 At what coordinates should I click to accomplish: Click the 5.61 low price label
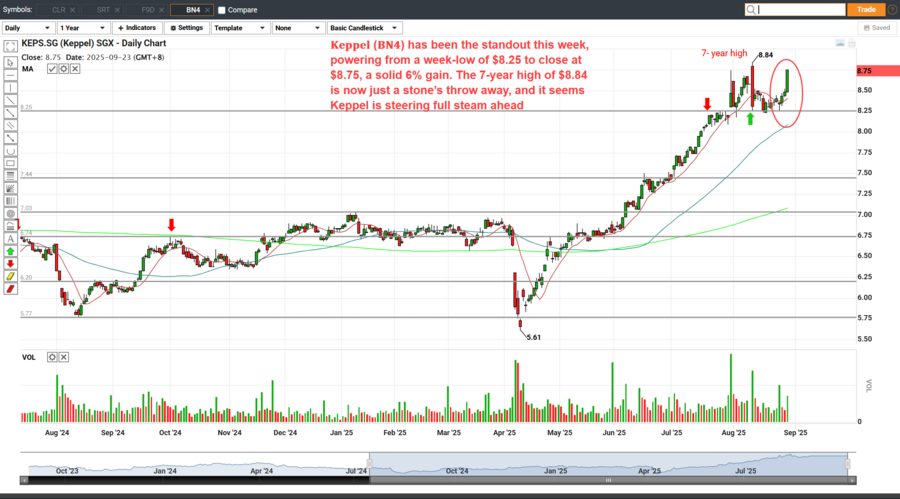[x=534, y=338]
